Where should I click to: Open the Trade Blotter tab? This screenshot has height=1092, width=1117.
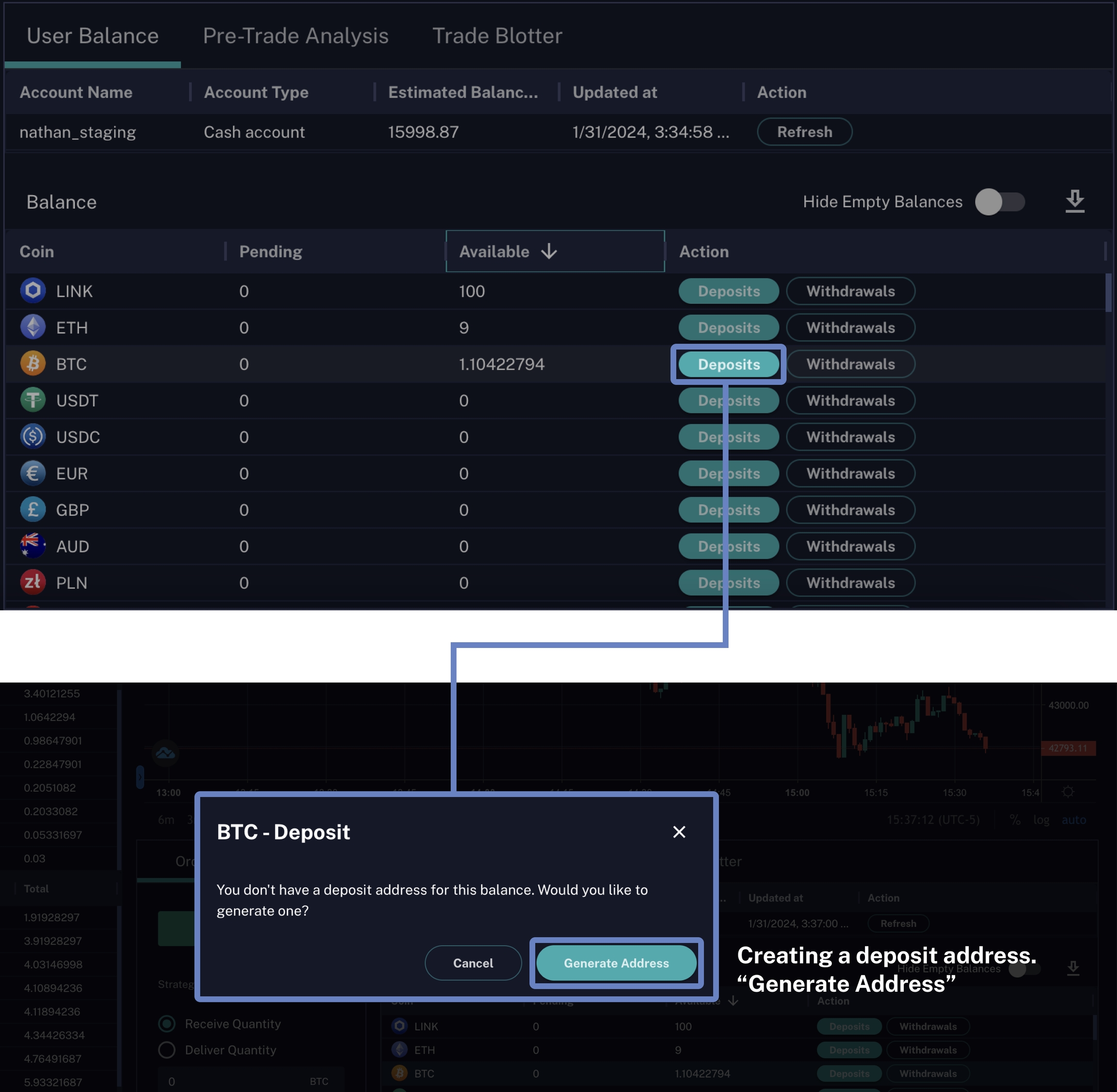[x=497, y=35]
